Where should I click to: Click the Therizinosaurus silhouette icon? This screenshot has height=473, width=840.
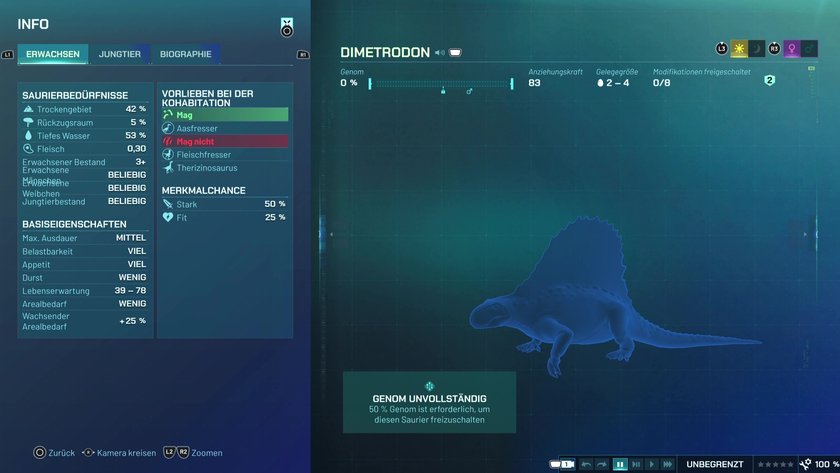(168, 168)
